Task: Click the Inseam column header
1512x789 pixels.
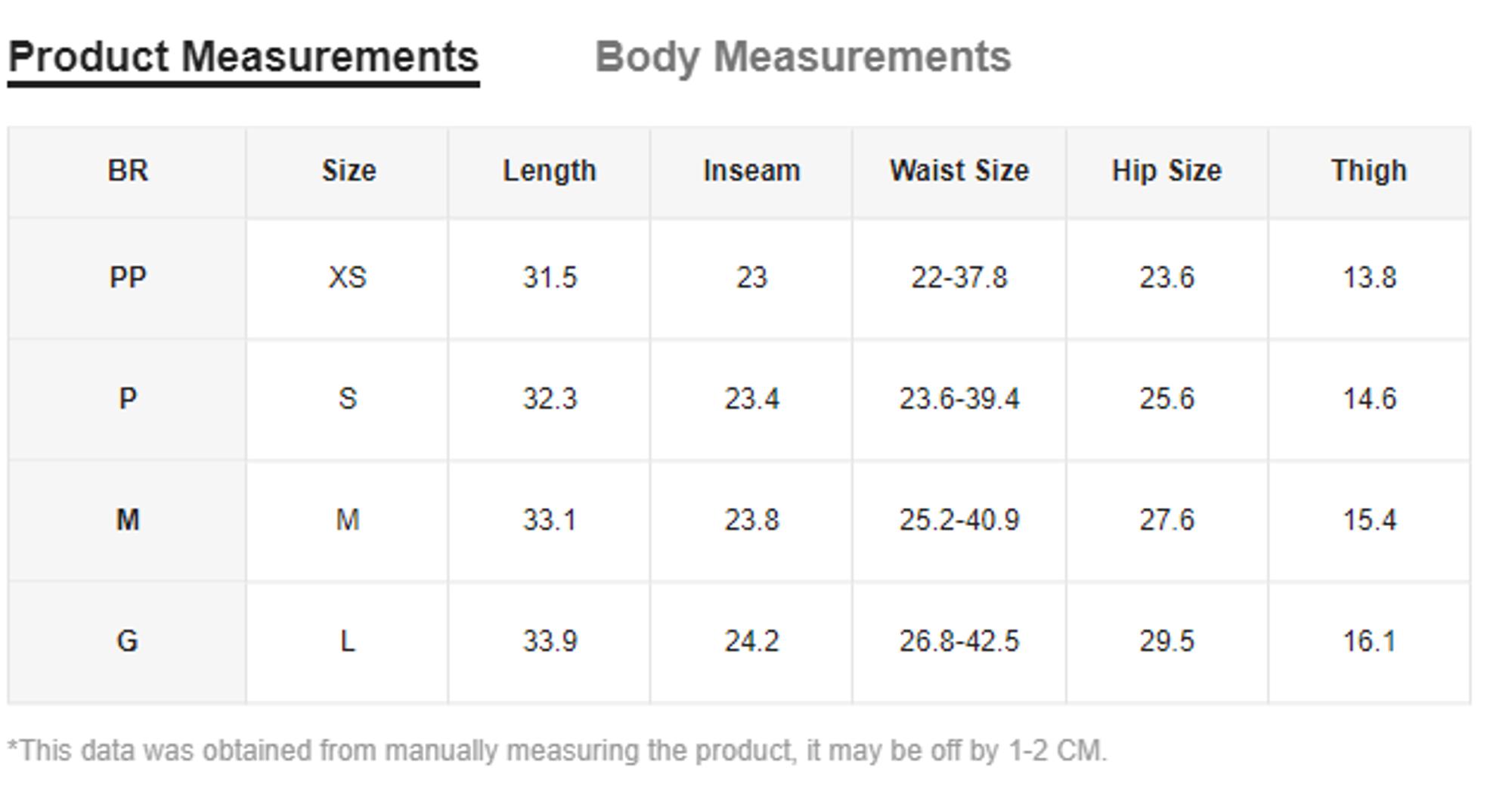Action: pyautogui.click(x=751, y=172)
